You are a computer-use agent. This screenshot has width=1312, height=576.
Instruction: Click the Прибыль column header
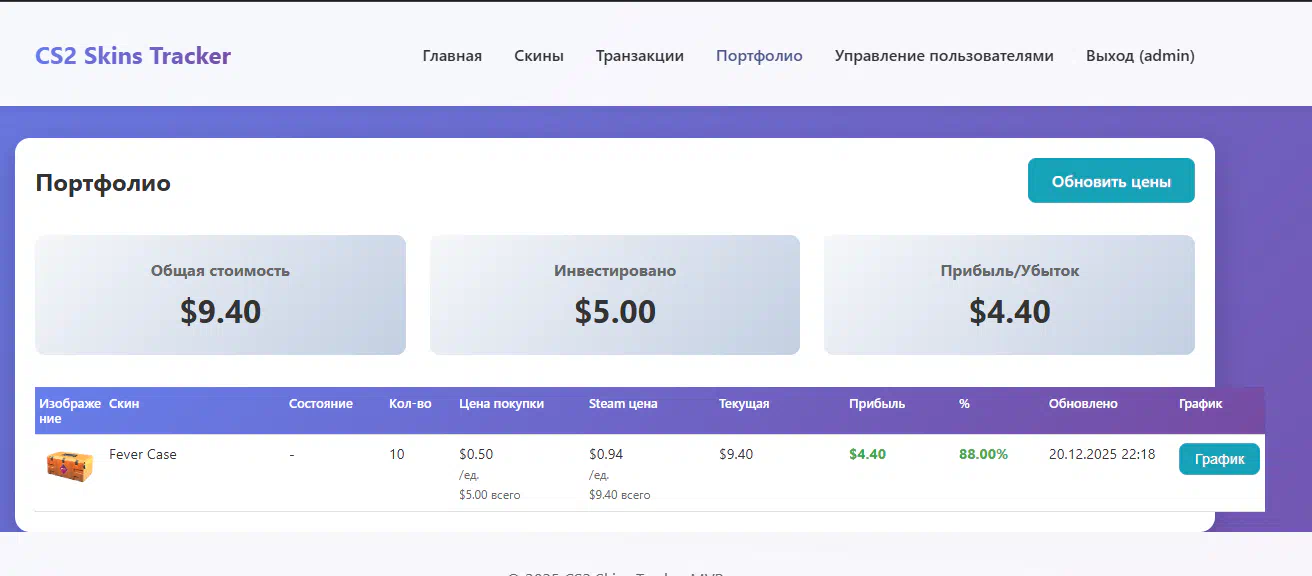pyautogui.click(x=877, y=404)
